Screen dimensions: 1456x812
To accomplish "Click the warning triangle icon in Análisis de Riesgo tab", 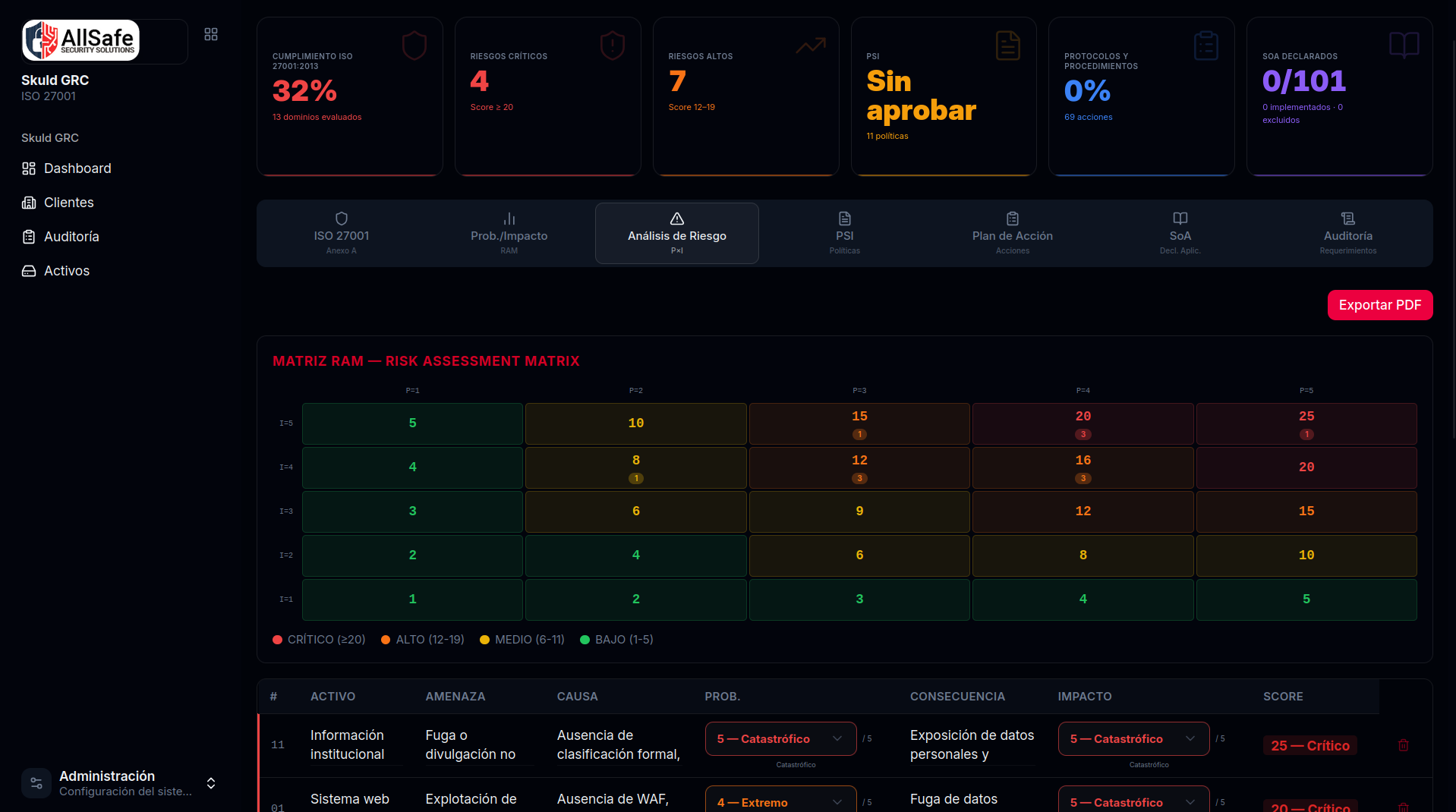I will 677,219.
